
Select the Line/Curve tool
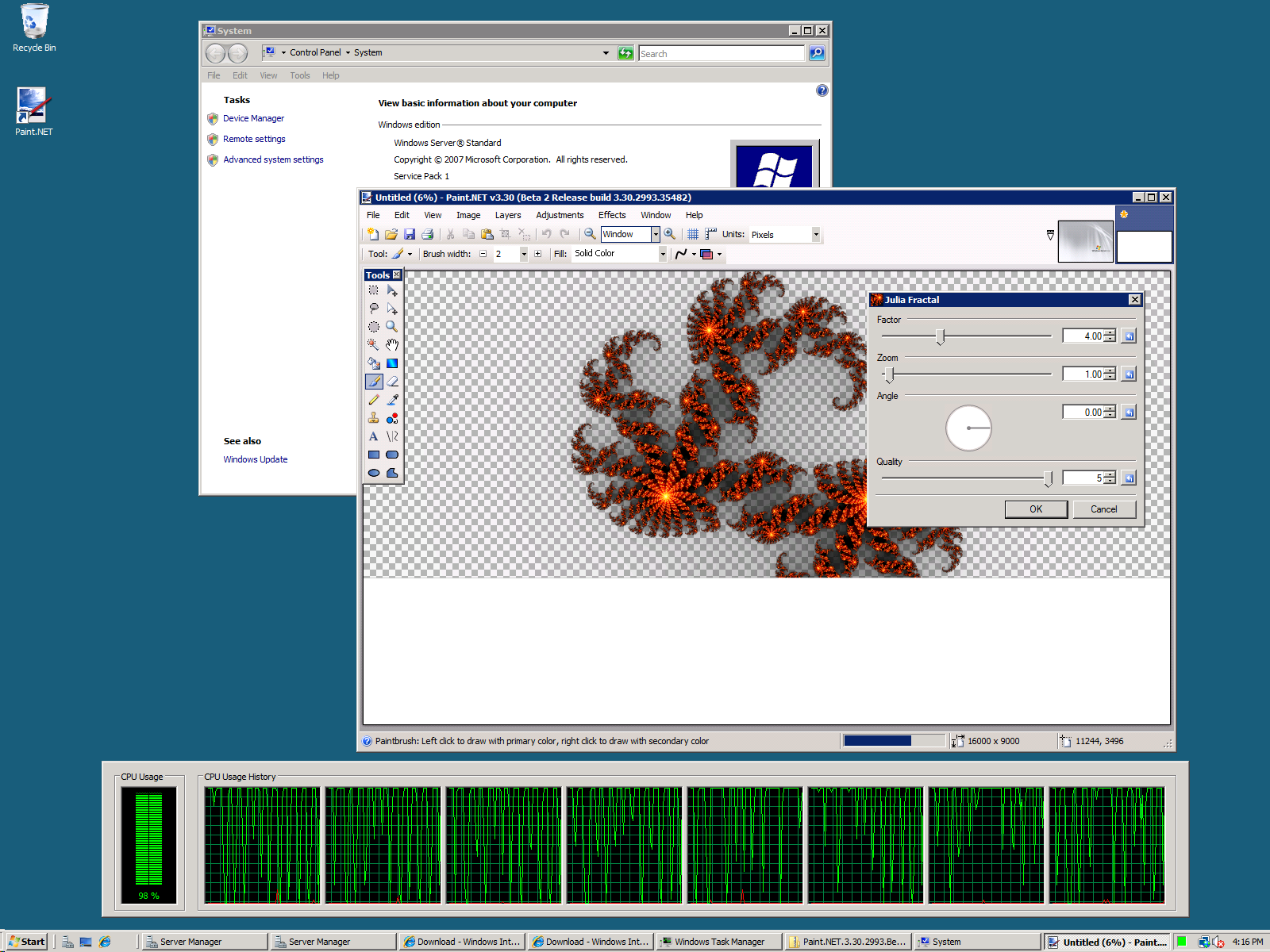click(392, 436)
